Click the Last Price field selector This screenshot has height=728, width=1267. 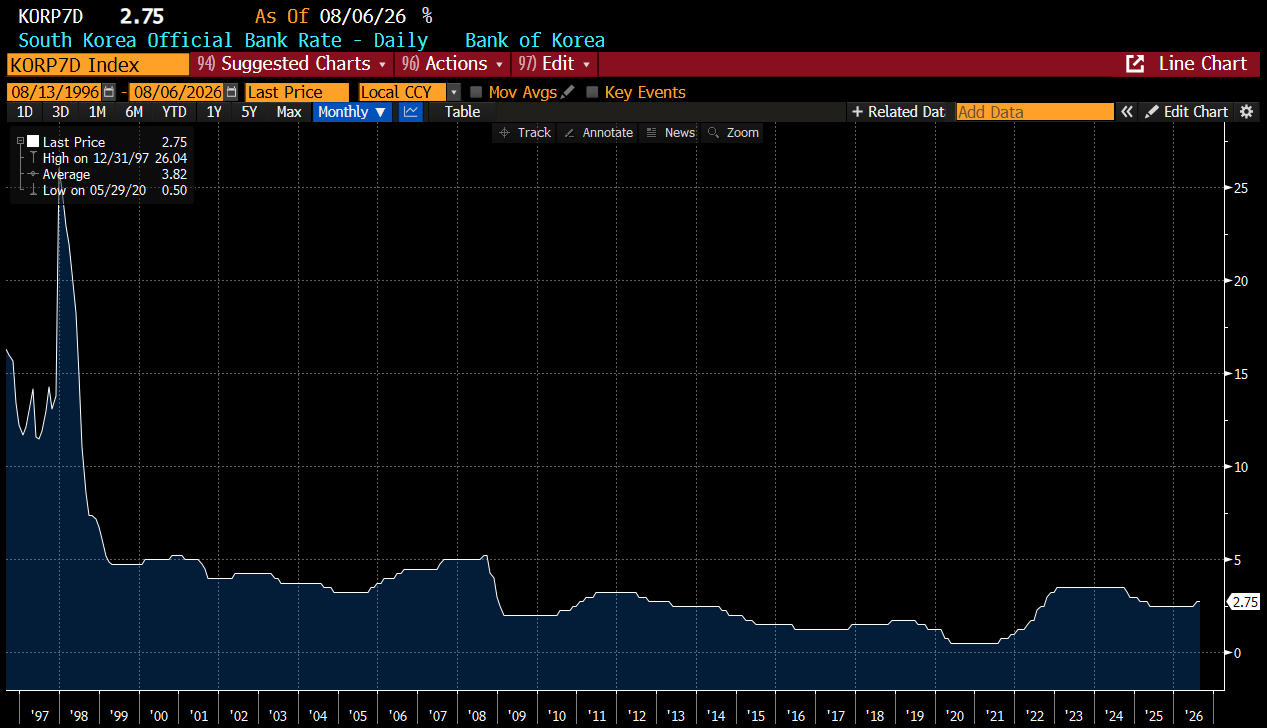click(x=297, y=92)
